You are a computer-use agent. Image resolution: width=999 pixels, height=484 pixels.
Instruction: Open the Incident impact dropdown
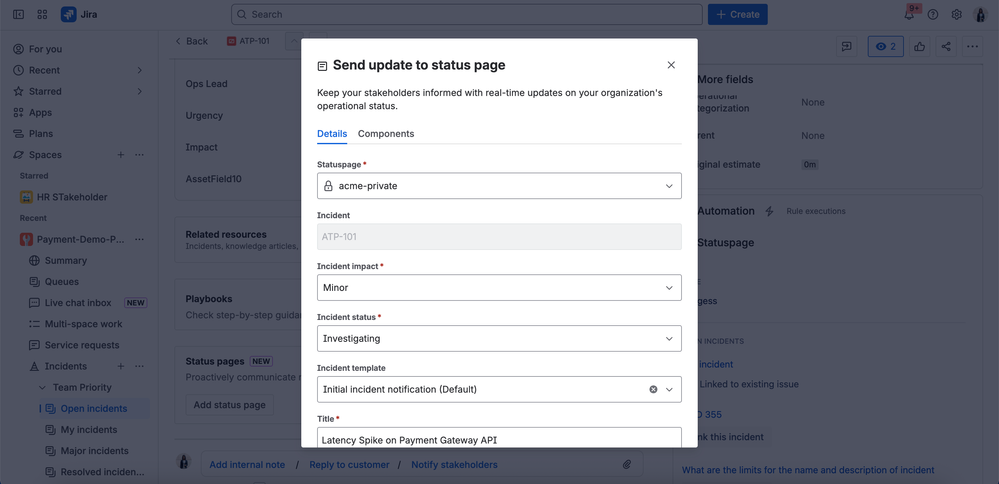pyautogui.click(x=499, y=288)
